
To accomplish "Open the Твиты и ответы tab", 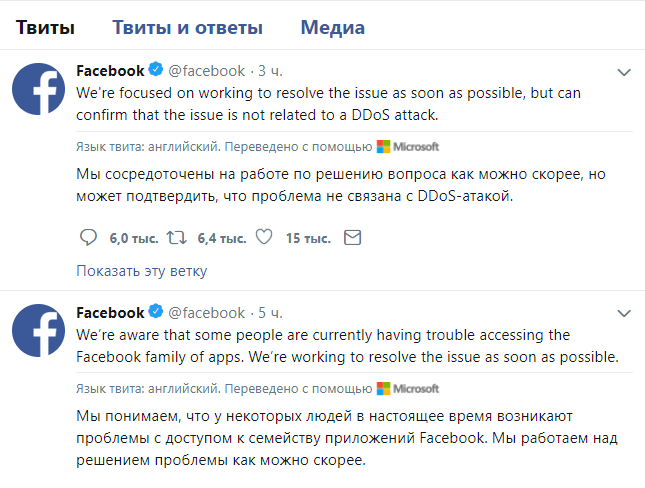I will tap(187, 27).
